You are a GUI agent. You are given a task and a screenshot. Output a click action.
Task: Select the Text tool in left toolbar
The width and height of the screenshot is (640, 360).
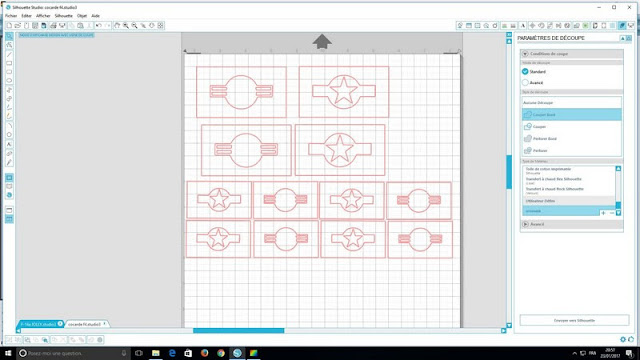9,144
